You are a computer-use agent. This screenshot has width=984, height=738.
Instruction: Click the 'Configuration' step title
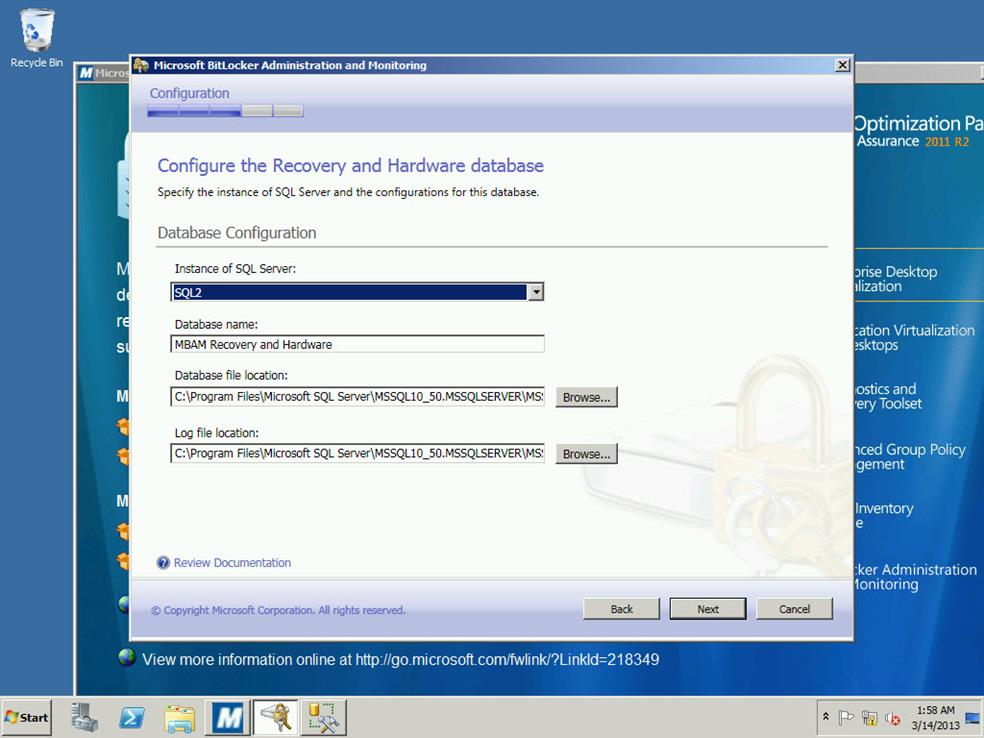point(190,94)
